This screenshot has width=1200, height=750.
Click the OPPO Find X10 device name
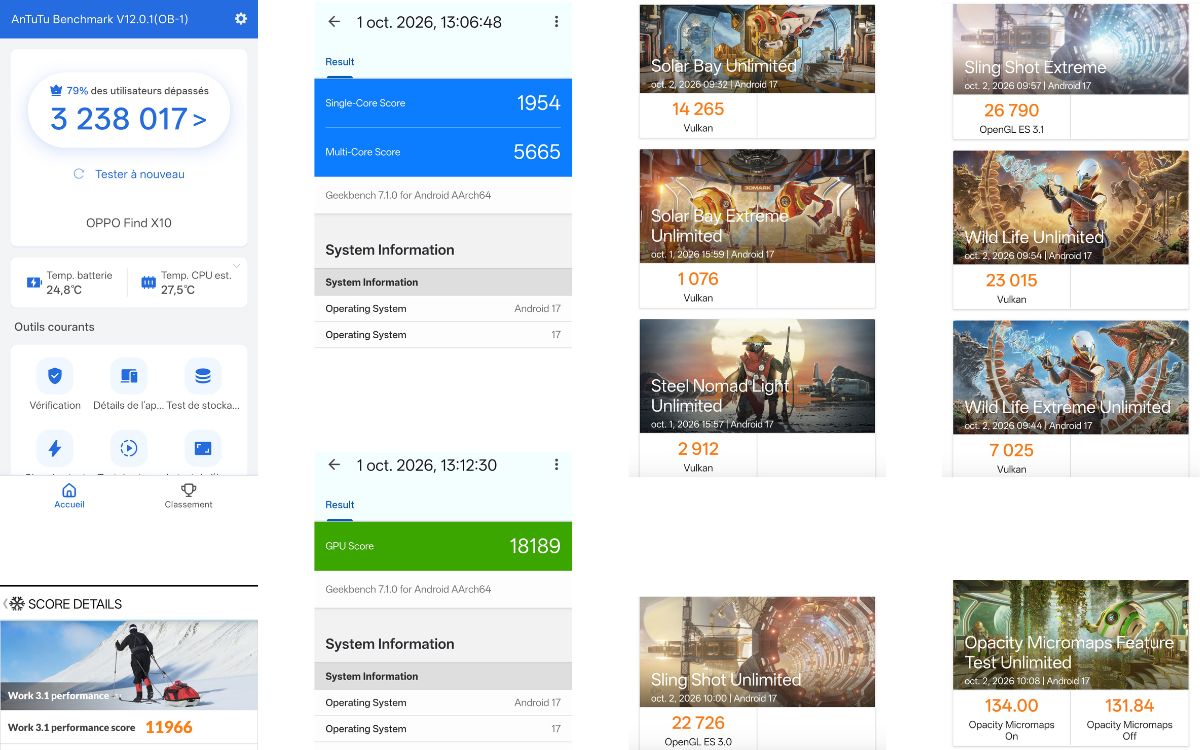129,223
